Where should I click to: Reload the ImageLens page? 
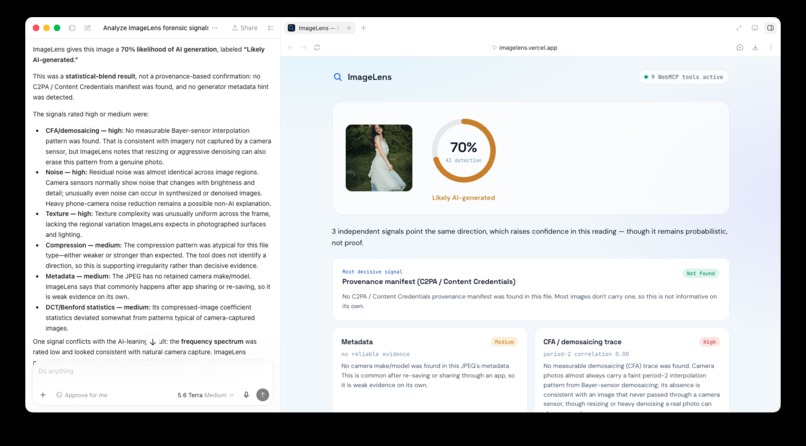[x=317, y=47]
